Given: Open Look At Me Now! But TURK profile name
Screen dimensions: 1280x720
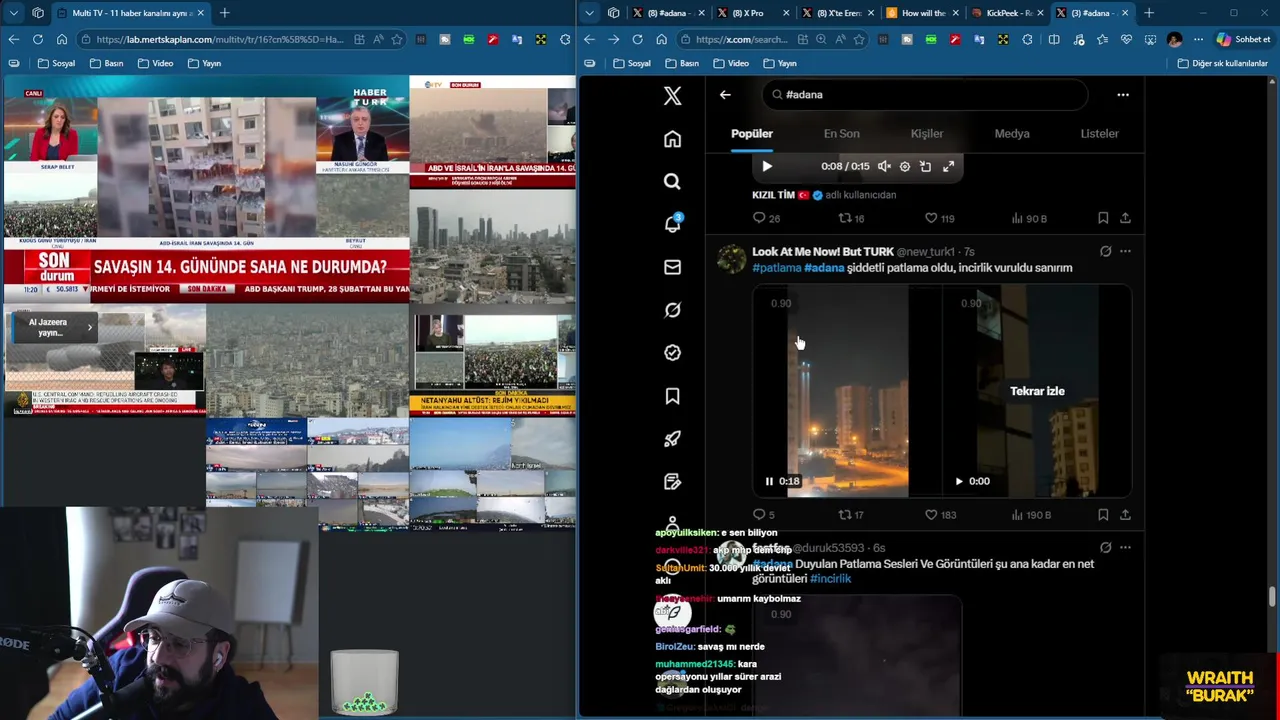Looking at the screenshot, I should coord(823,252).
